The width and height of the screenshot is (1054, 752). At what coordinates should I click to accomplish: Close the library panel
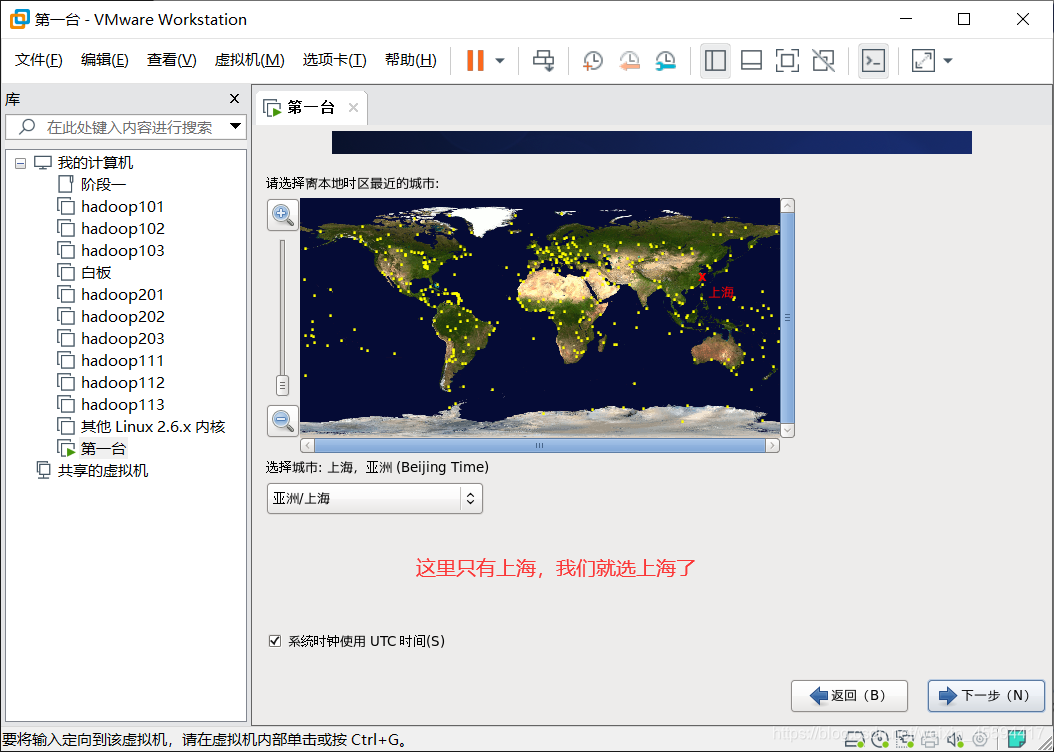pyautogui.click(x=235, y=99)
